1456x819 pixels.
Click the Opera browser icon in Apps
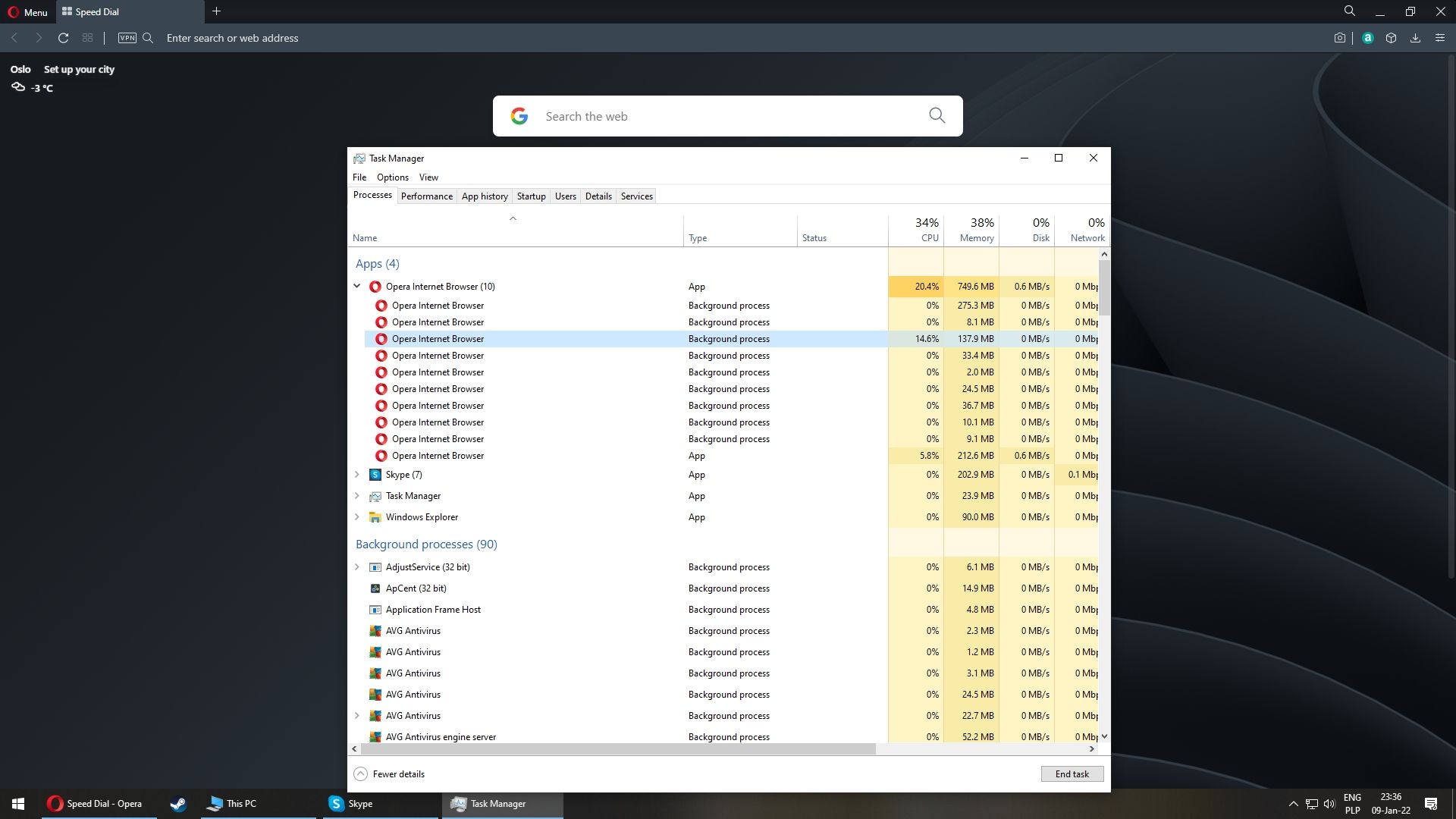(376, 287)
